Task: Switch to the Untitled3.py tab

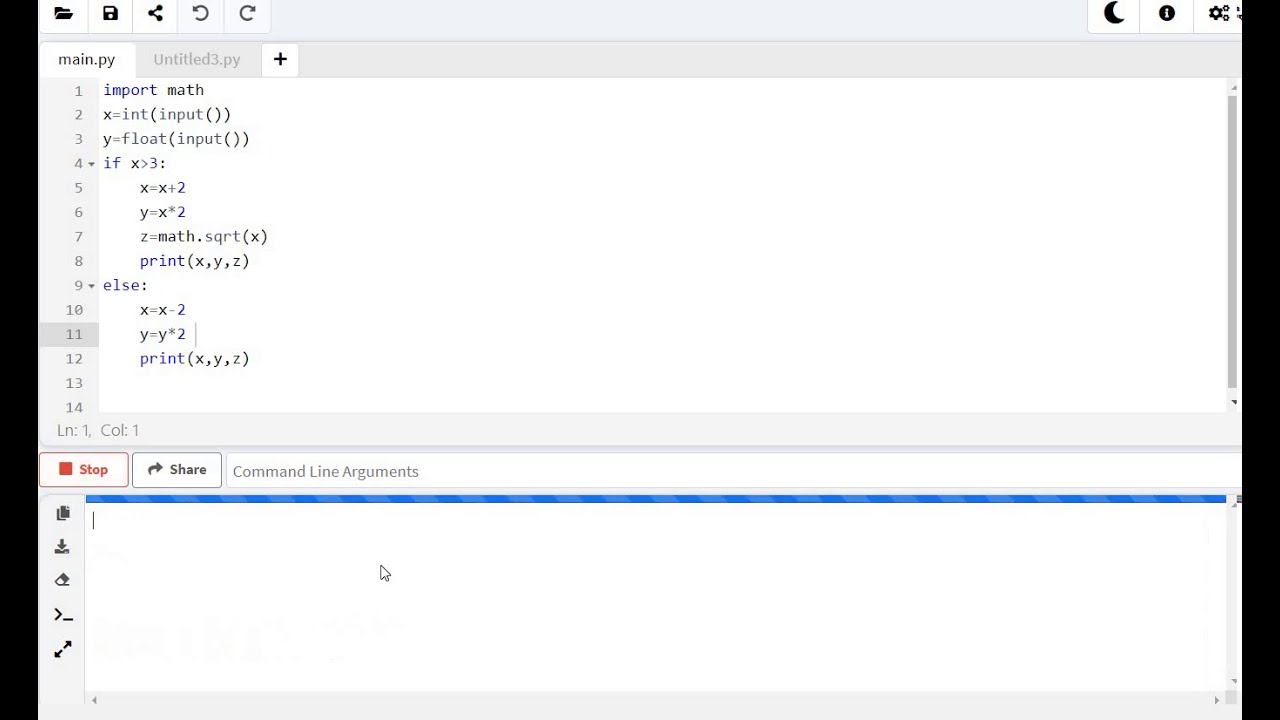Action: tap(197, 59)
